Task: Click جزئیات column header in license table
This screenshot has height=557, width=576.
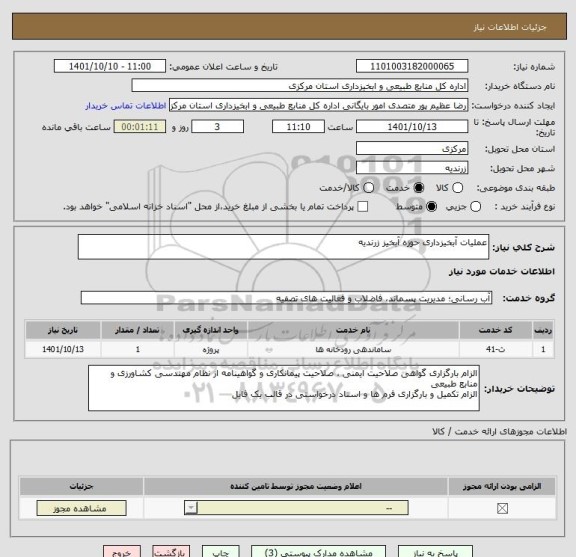Action: click(82, 486)
